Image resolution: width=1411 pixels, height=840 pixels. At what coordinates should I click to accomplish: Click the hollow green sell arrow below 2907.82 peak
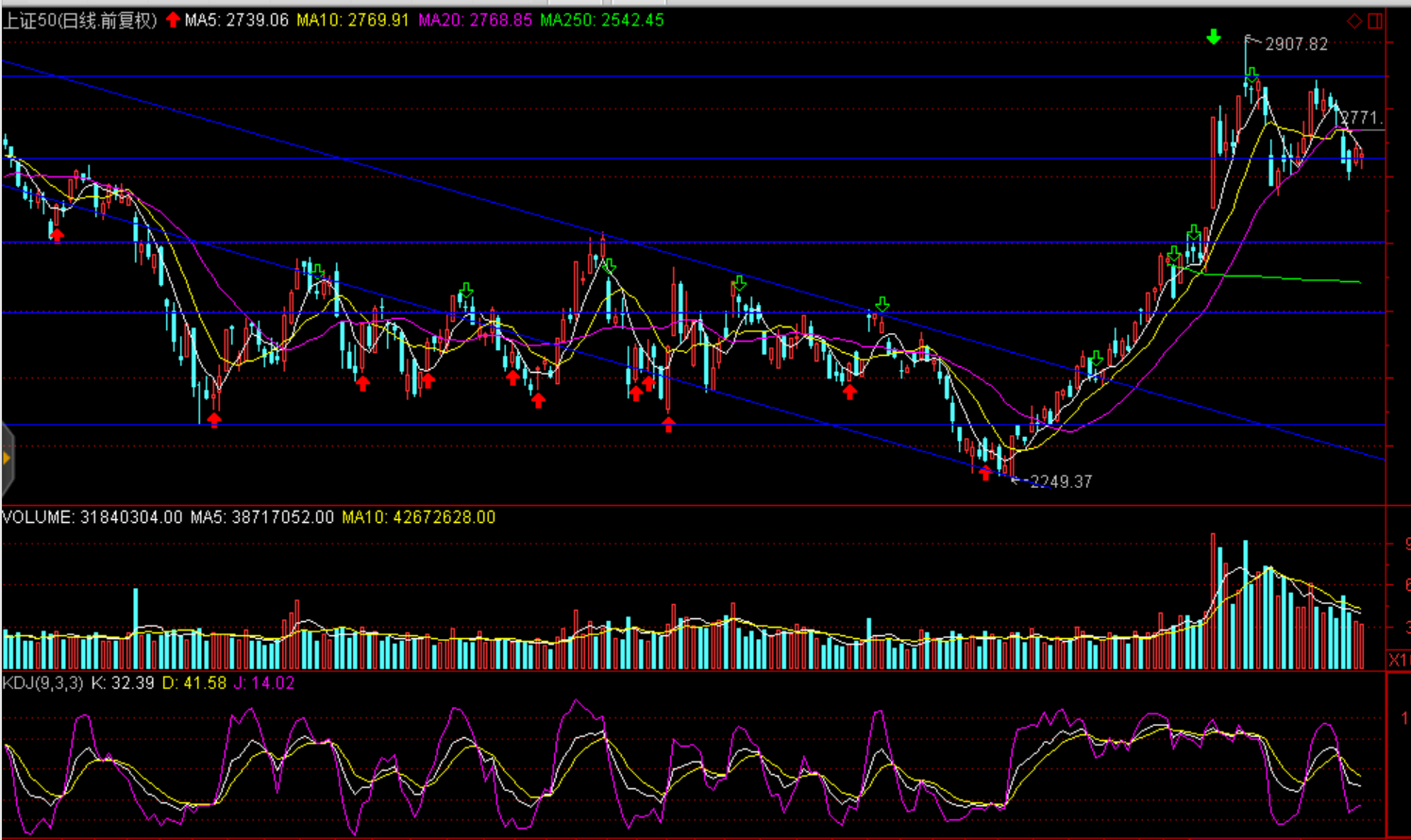pos(1251,75)
